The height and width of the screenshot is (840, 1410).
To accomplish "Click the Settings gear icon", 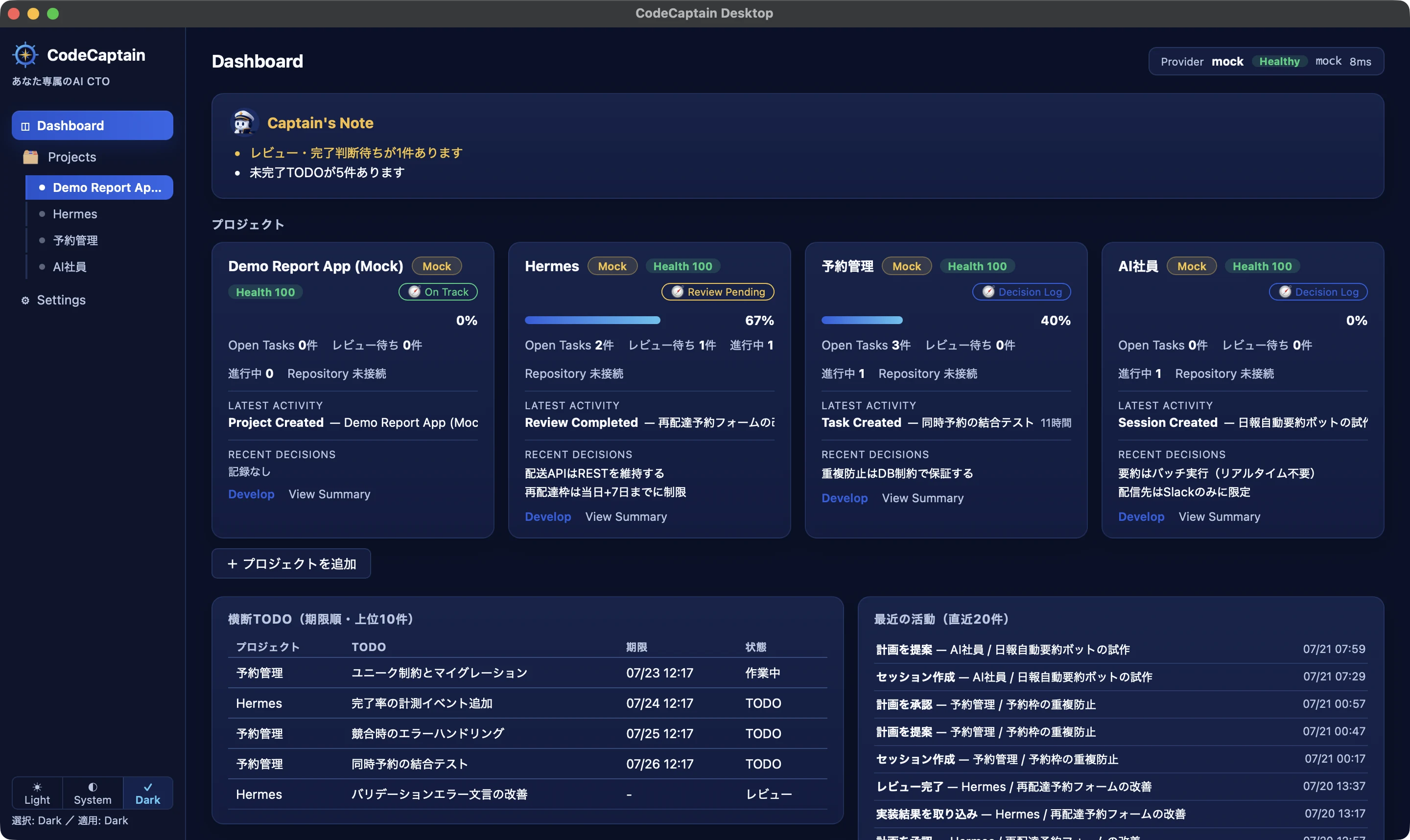I will 25,300.
